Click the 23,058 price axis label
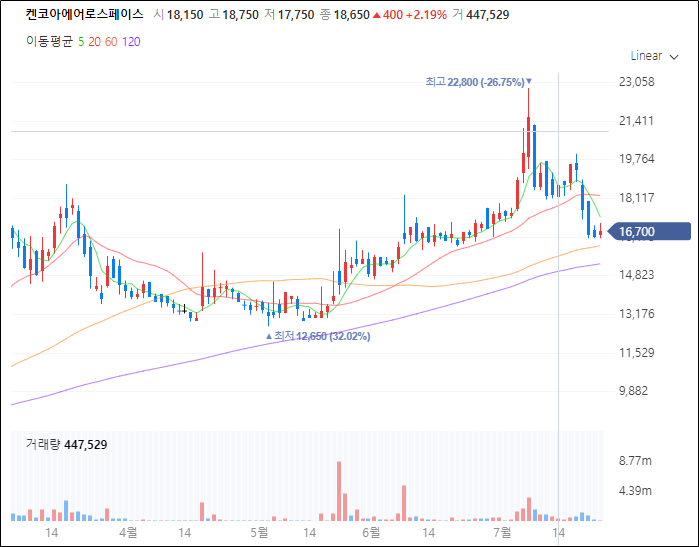 (637, 82)
